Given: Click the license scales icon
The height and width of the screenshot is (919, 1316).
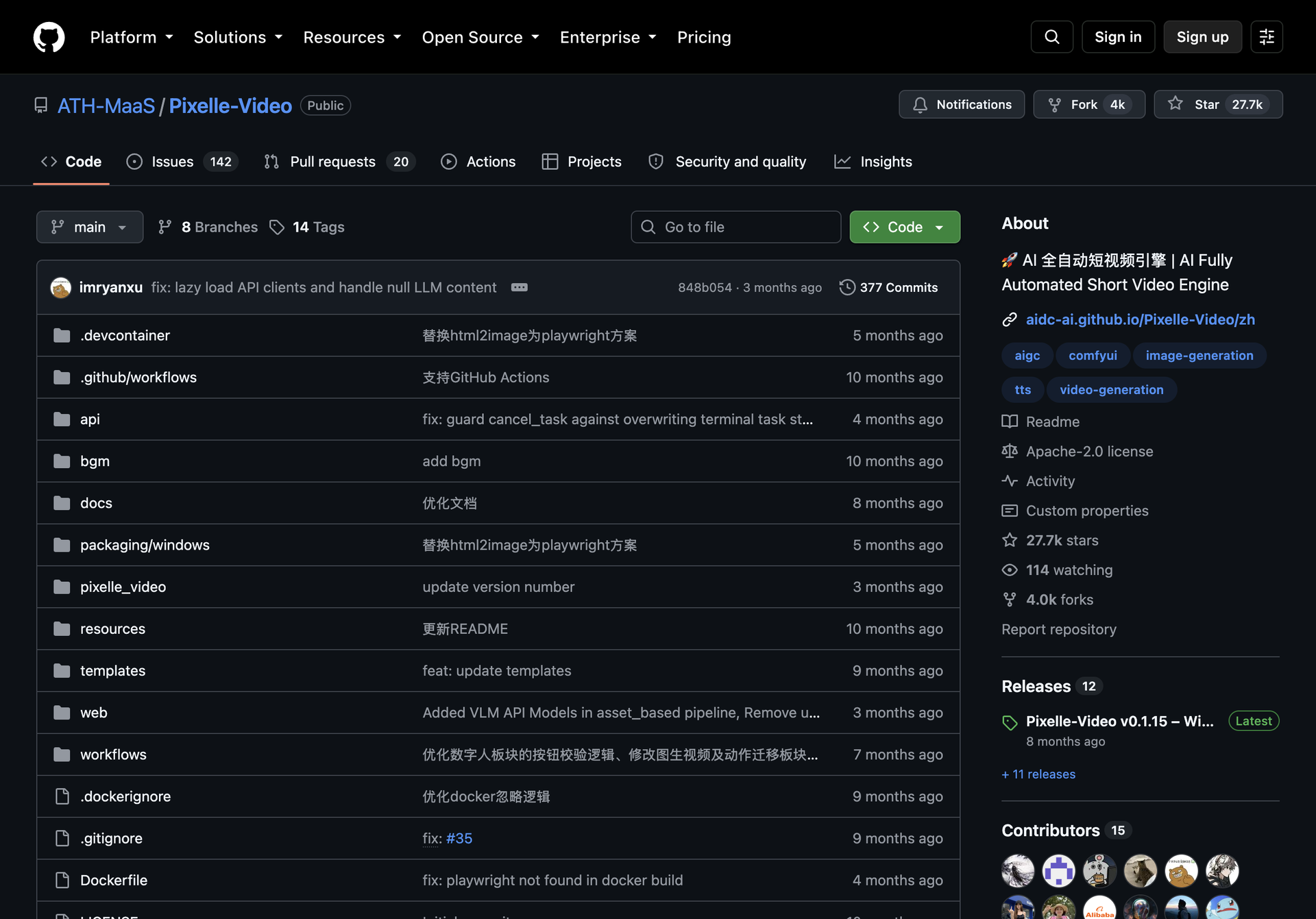Looking at the screenshot, I should click(x=1010, y=451).
